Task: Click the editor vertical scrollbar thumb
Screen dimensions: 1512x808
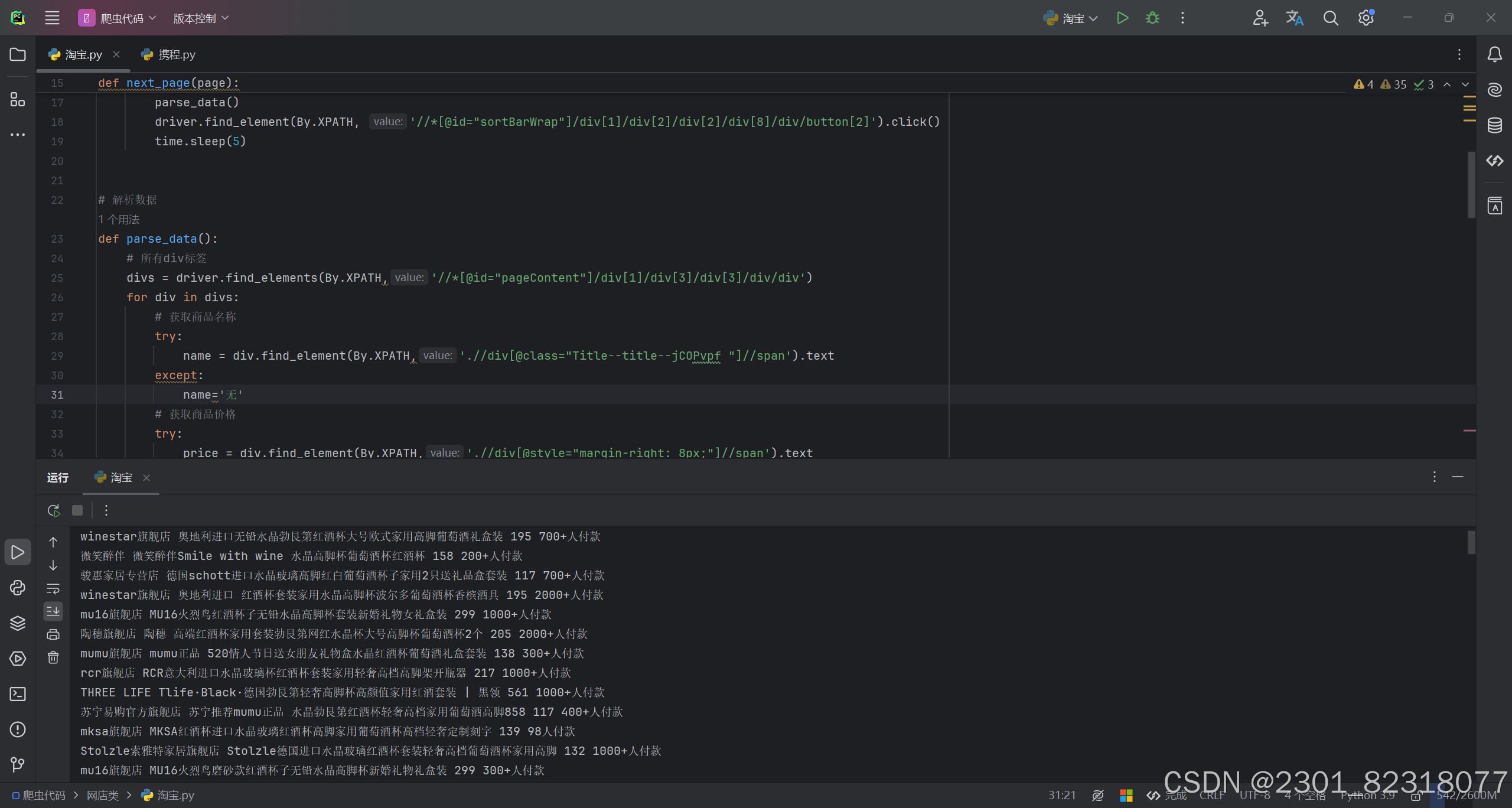Action: 1472,185
